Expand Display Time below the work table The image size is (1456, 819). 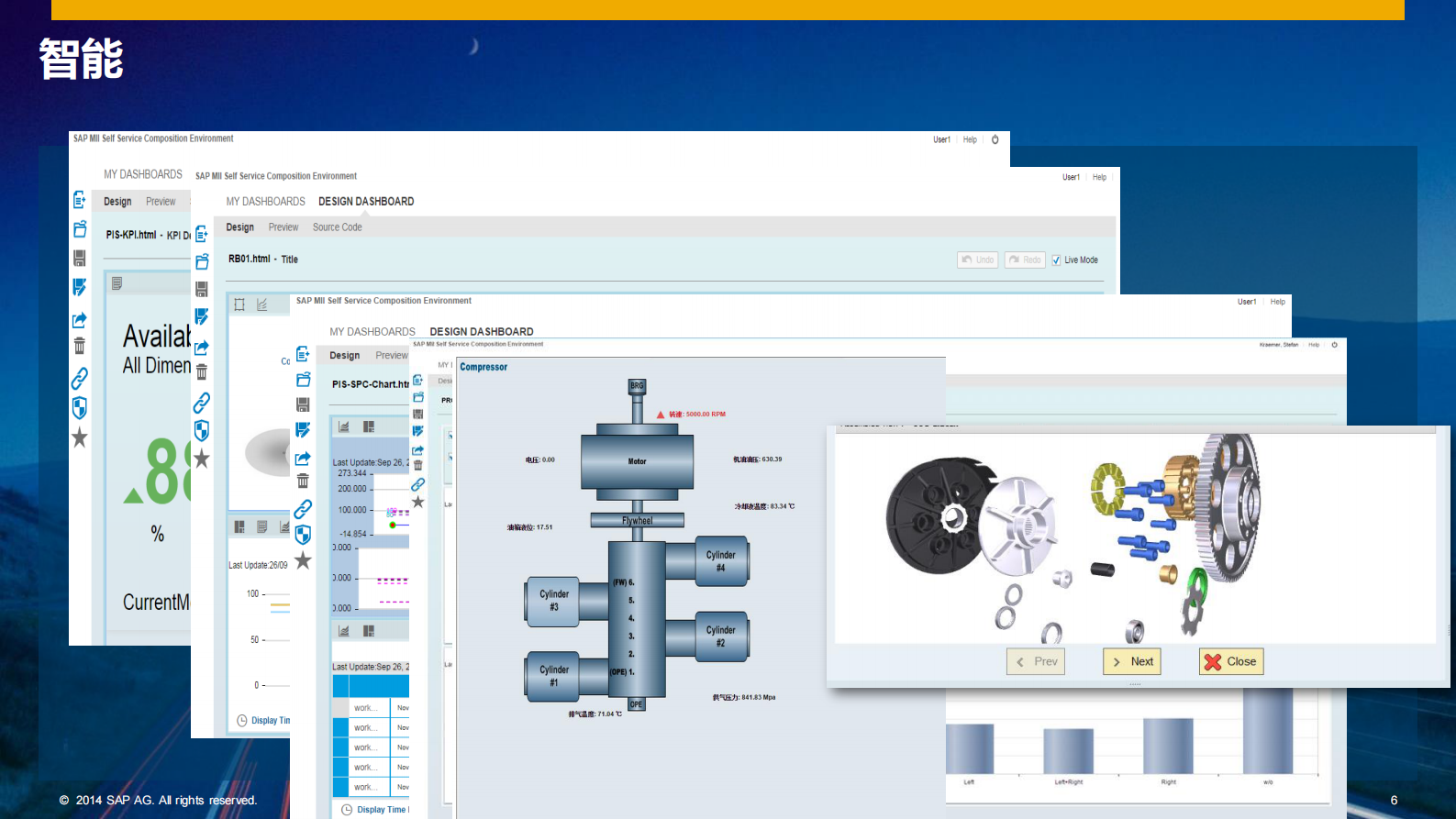pyautogui.click(x=380, y=810)
